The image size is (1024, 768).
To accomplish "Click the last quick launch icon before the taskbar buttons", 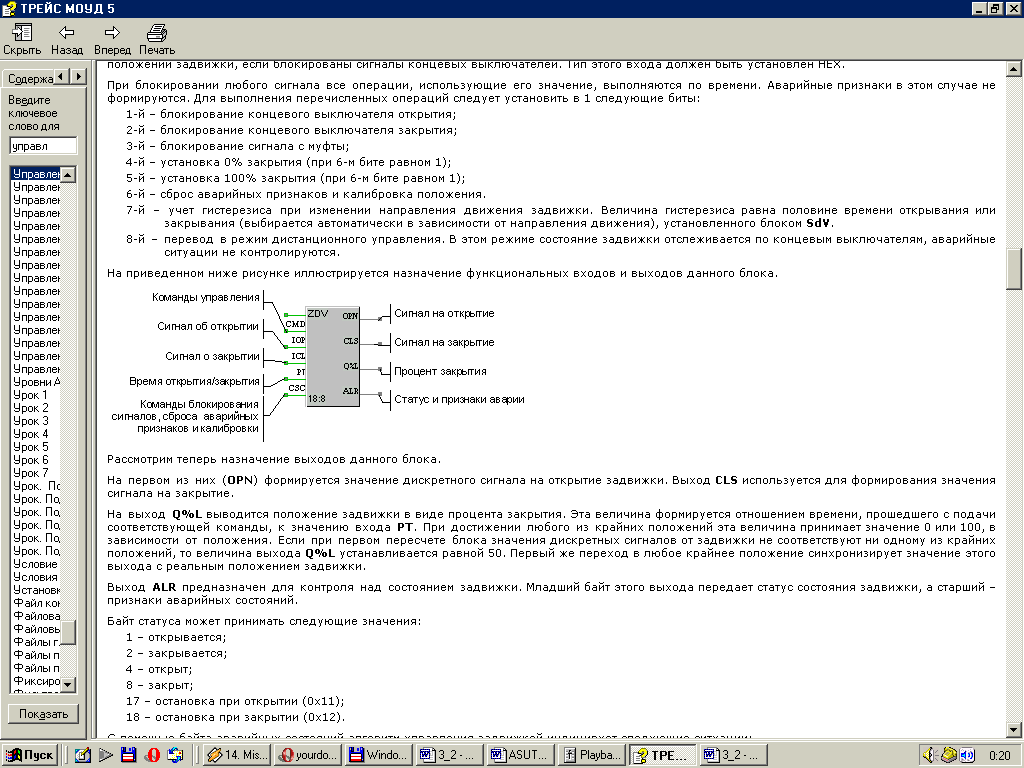I will click(175, 755).
